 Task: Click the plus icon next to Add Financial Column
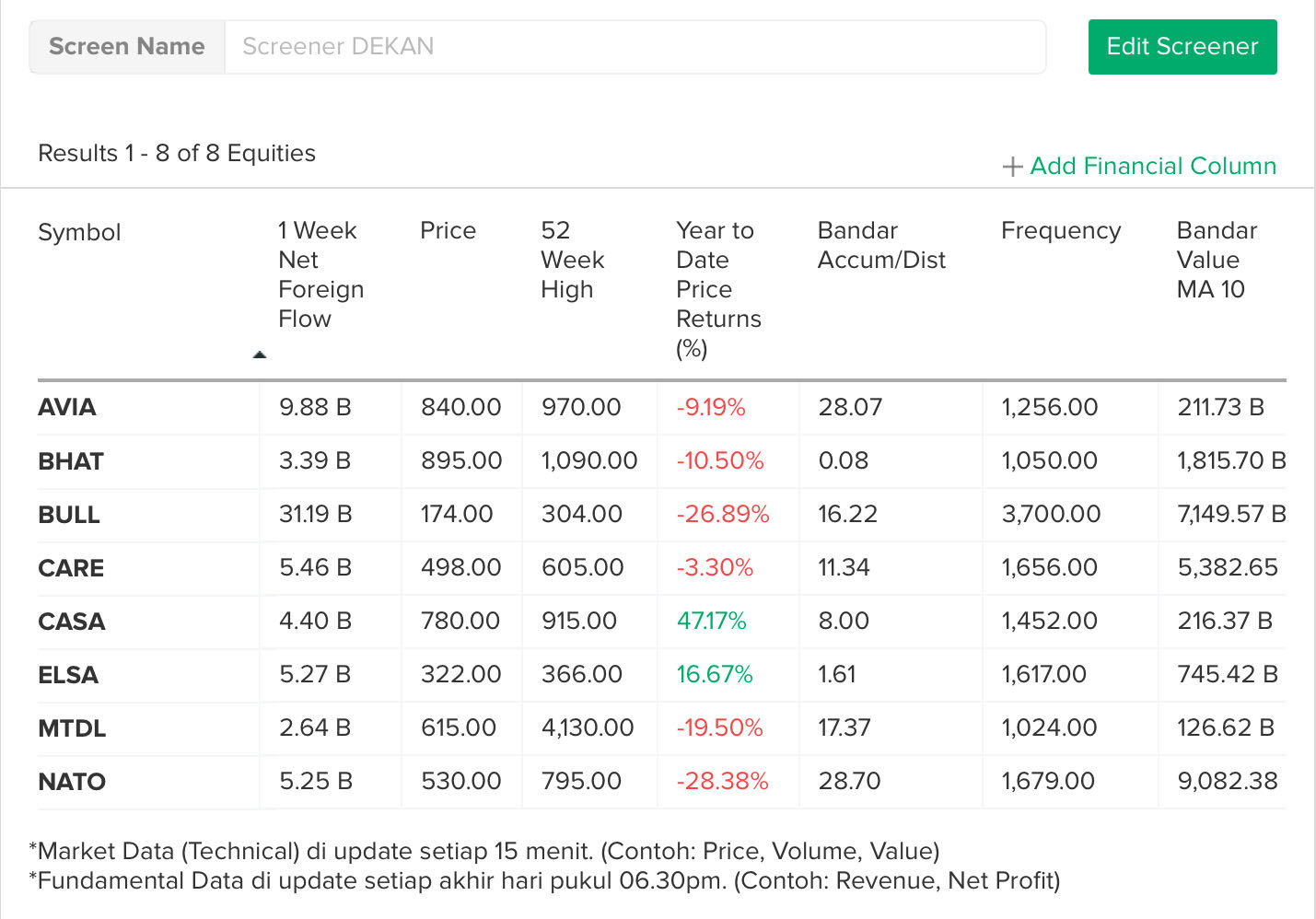[1011, 167]
